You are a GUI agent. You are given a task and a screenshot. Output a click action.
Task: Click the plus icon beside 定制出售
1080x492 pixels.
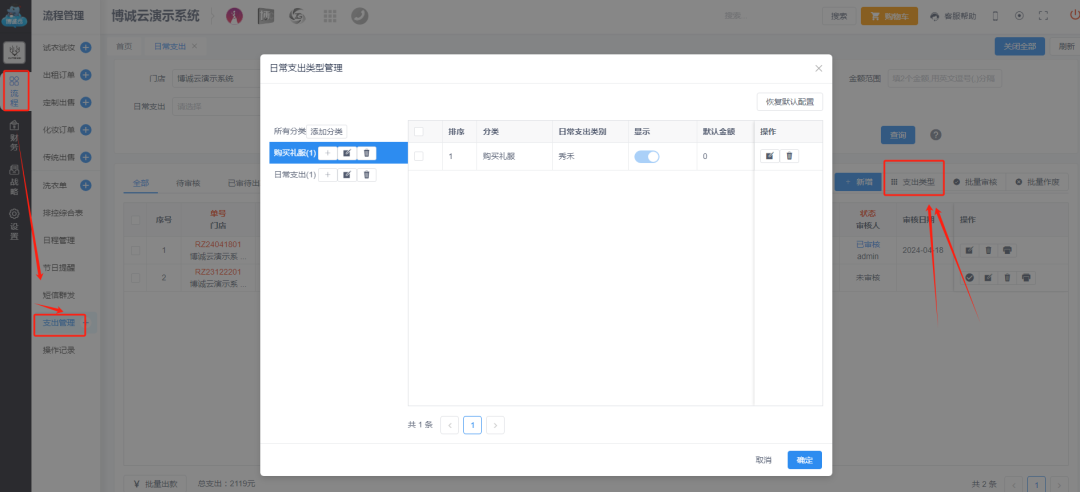(86, 103)
